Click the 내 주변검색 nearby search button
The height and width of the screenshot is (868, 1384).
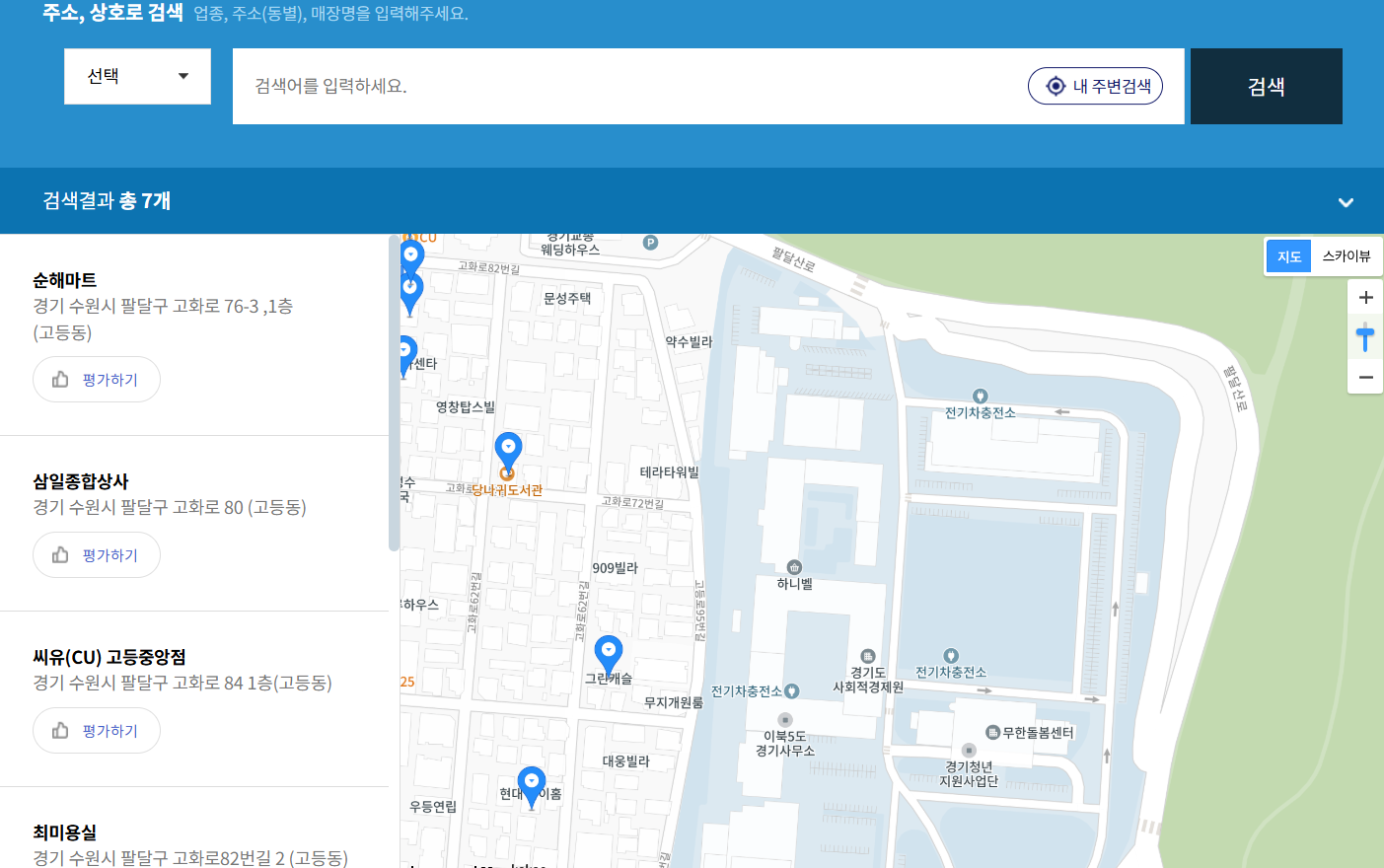(1095, 86)
